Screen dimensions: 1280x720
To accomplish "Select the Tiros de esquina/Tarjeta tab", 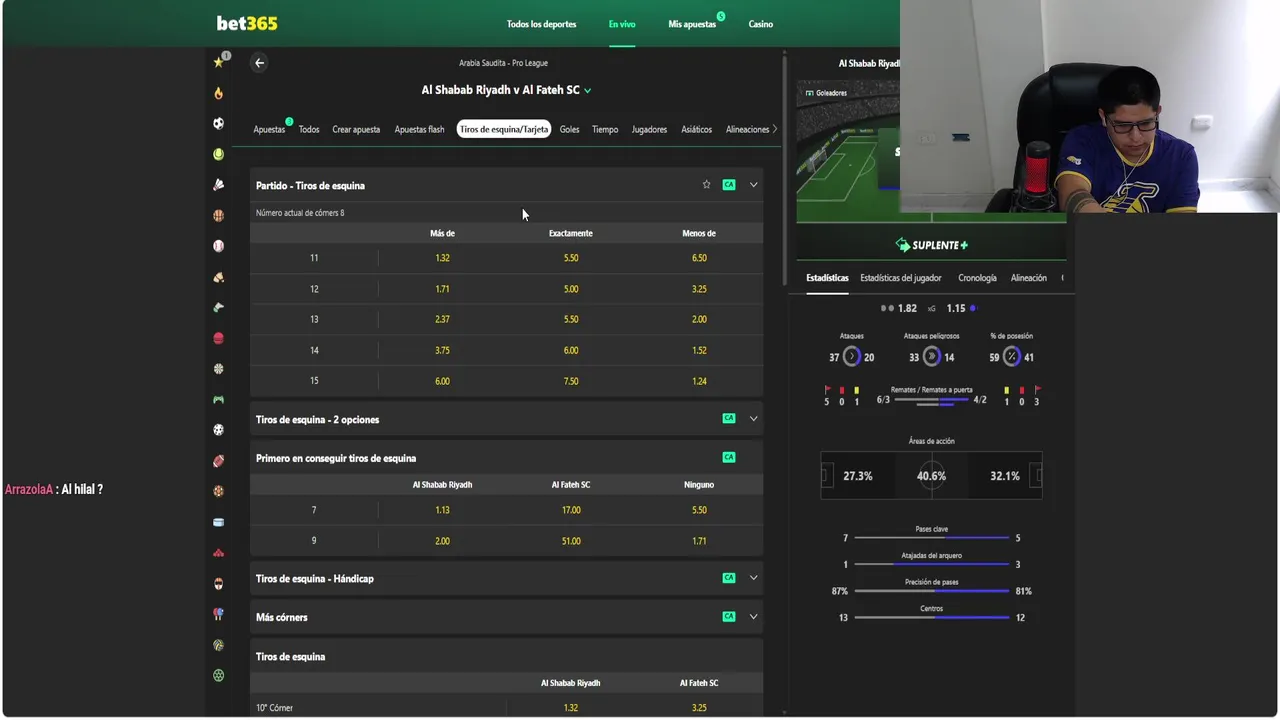I will click(x=504, y=129).
